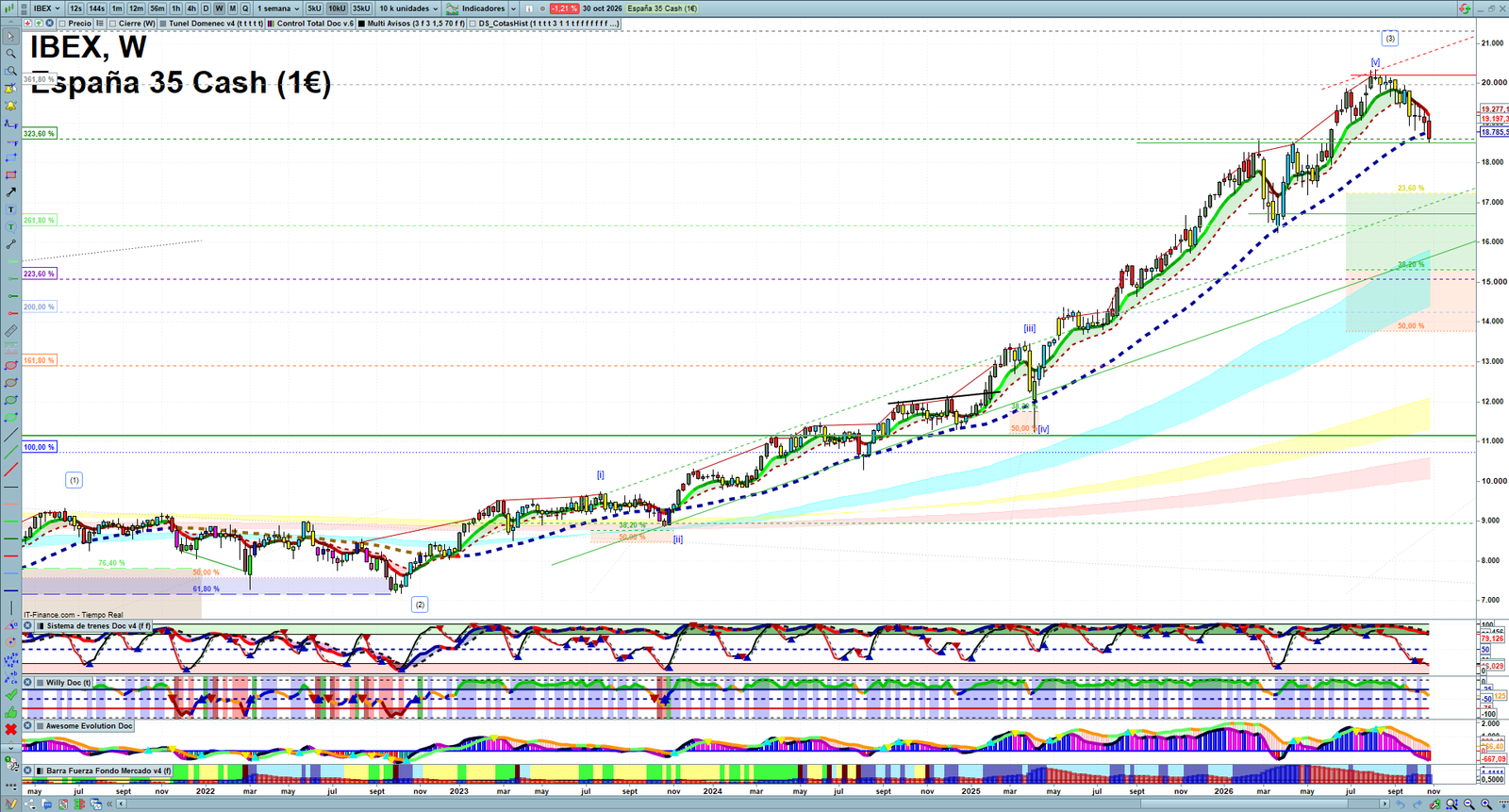Click the green Indicadores chart icon
The height and width of the screenshot is (812, 1509).
tap(453, 8)
